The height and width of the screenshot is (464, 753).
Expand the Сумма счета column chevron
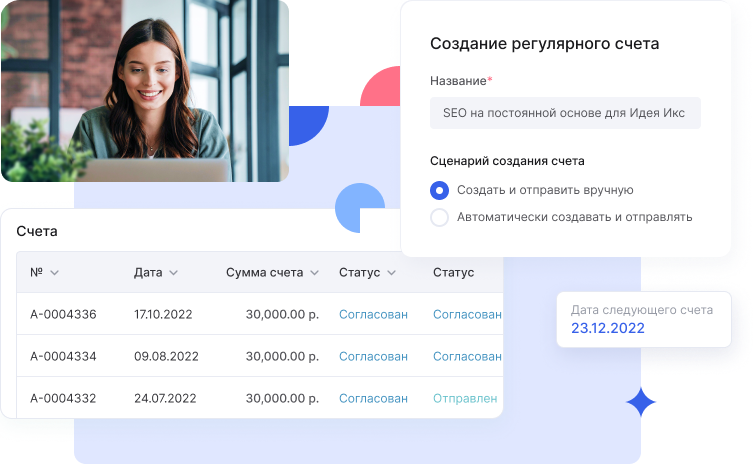point(314,273)
